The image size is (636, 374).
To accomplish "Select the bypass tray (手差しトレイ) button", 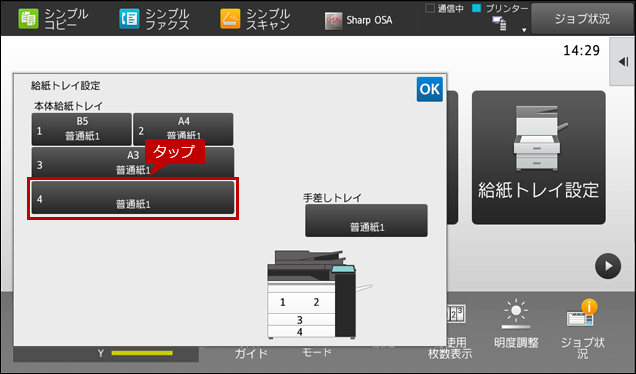I will pyautogui.click(x=366, y=221).
